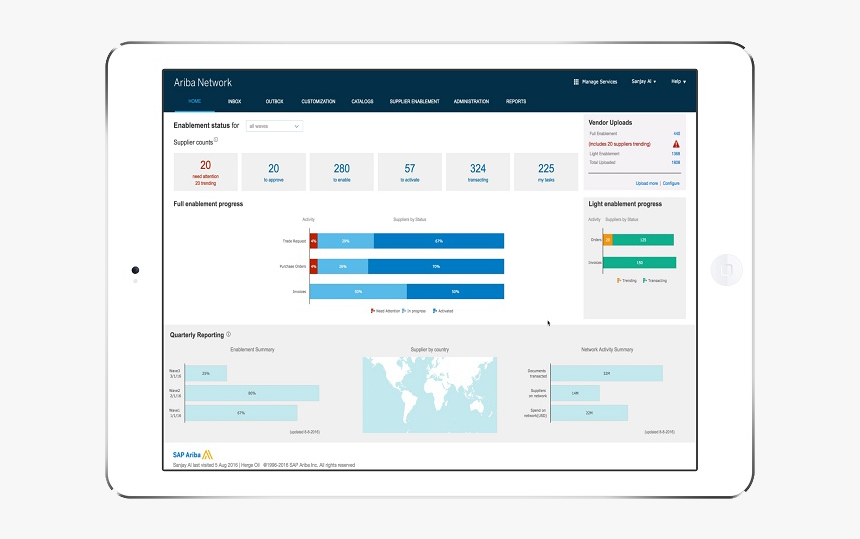Open the 'all waves' enablement dropdown
Viewport: 860px width, 539px height.
[274, 126]
